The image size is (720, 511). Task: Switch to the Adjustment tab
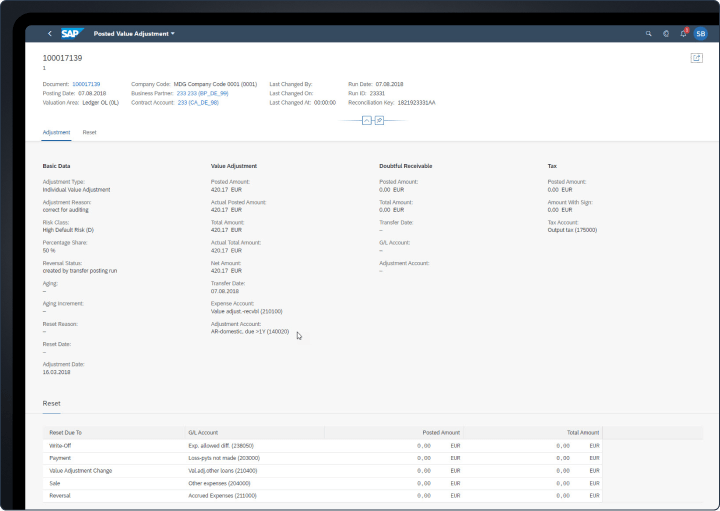pos(56,132)
